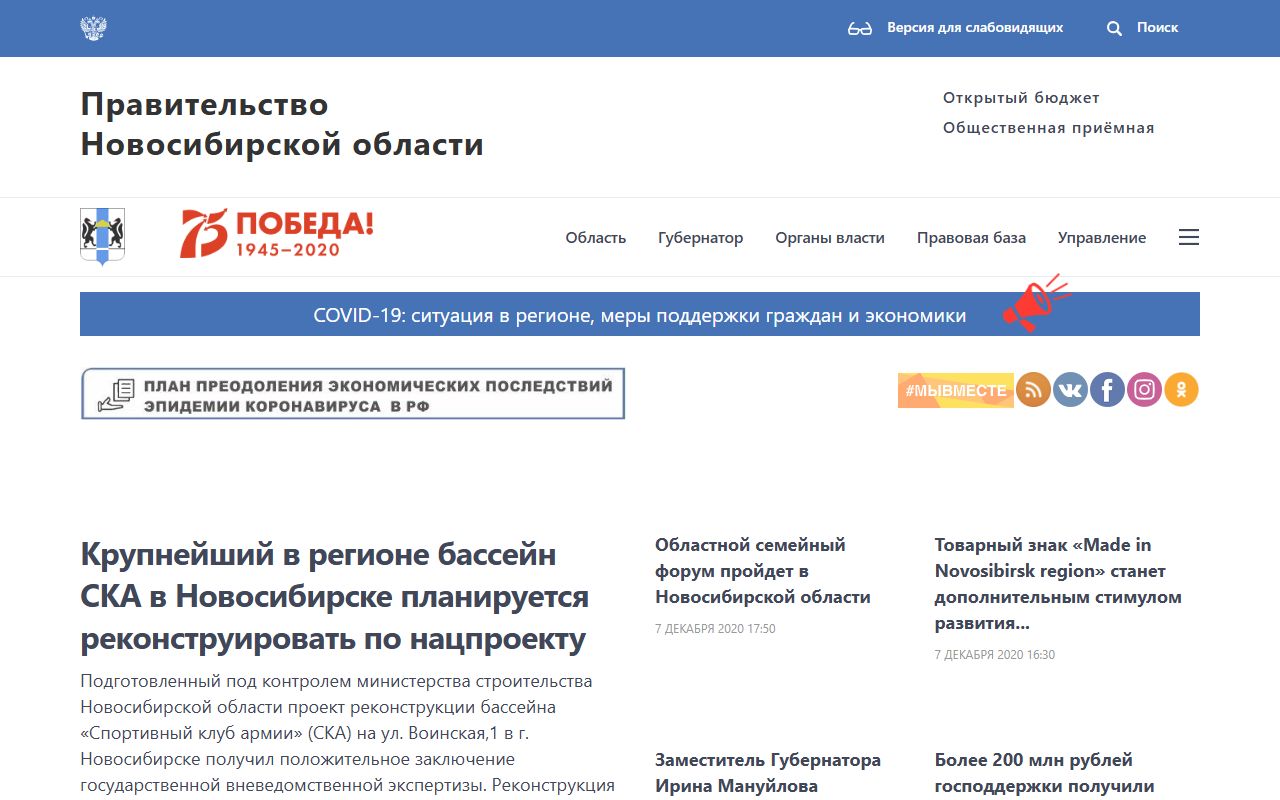Click 'Правительство Новосибирской области' site title
The image size is (1280, 800).
click(282, 124)
